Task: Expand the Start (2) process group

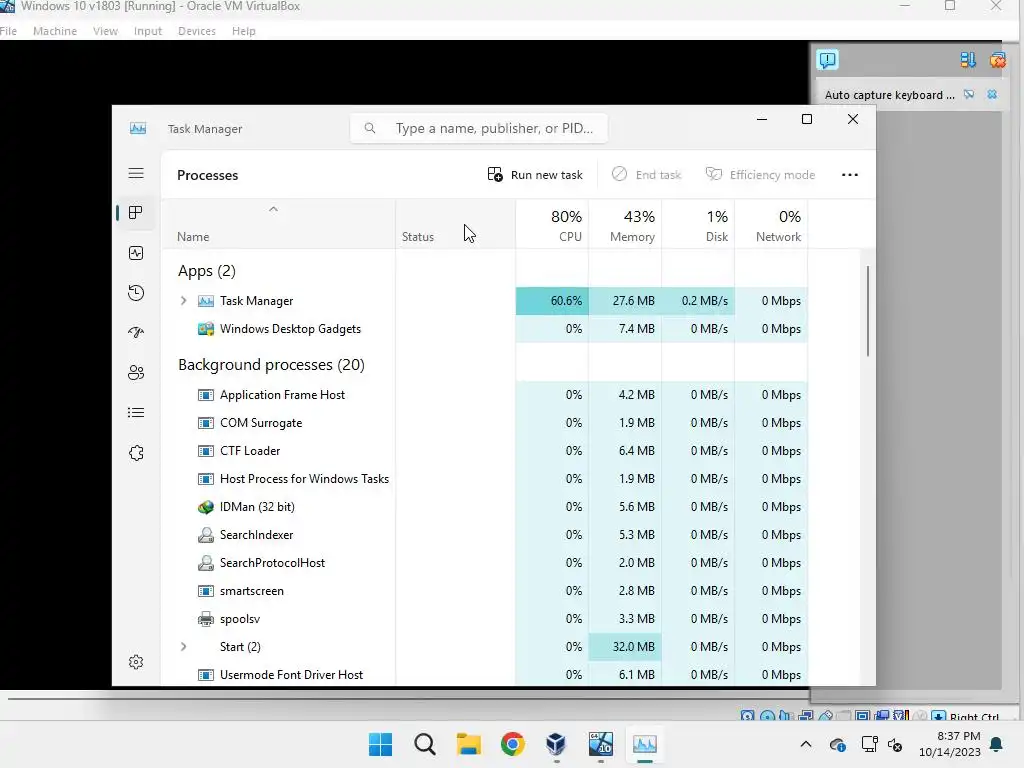Action: [x=184, y=647]
